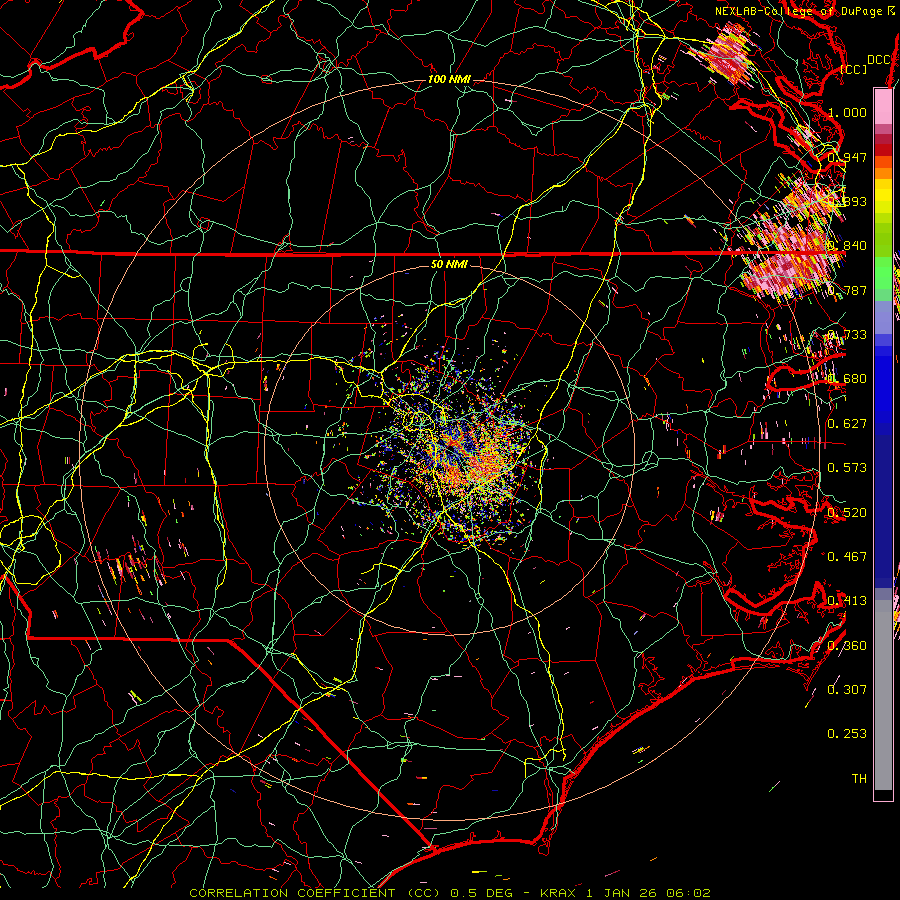Click the 0.253 legend value
Image resolution: width=900 pixels, height=900 pixels.
tap(847, 734)
